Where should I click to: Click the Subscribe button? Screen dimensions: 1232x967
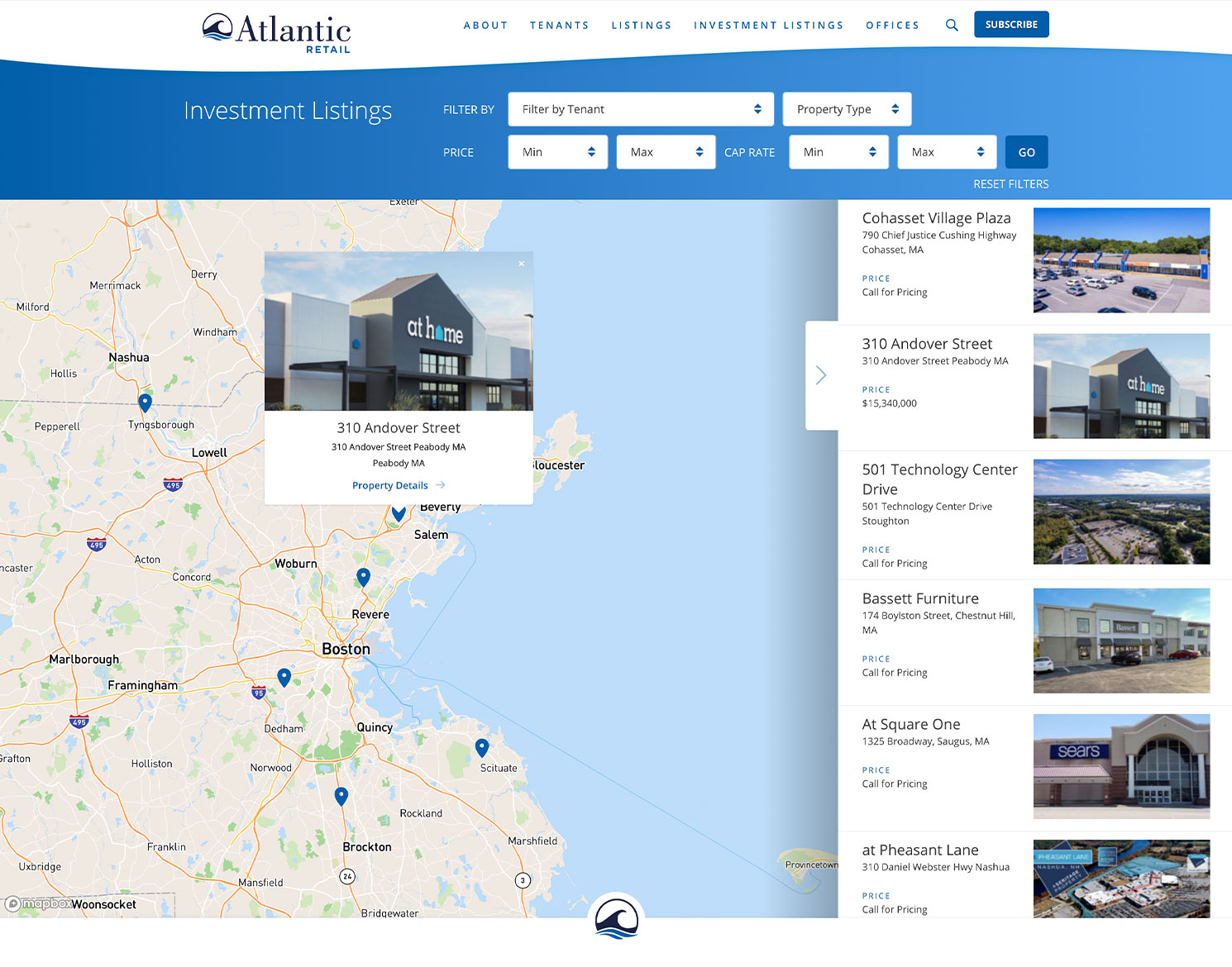pyautogui.click(x=1011, y=25)
